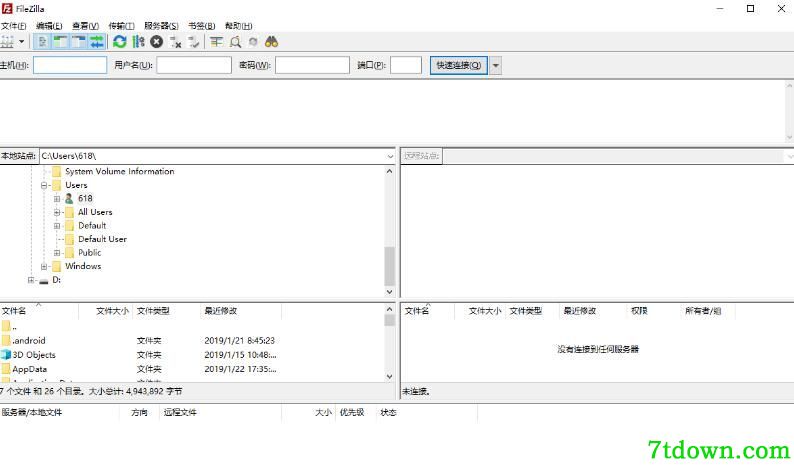Image resolution: width=794 pixels, height=469 pixels.
Task: Open the Site Manager dropdown arrow
Action: coord(22,42)
